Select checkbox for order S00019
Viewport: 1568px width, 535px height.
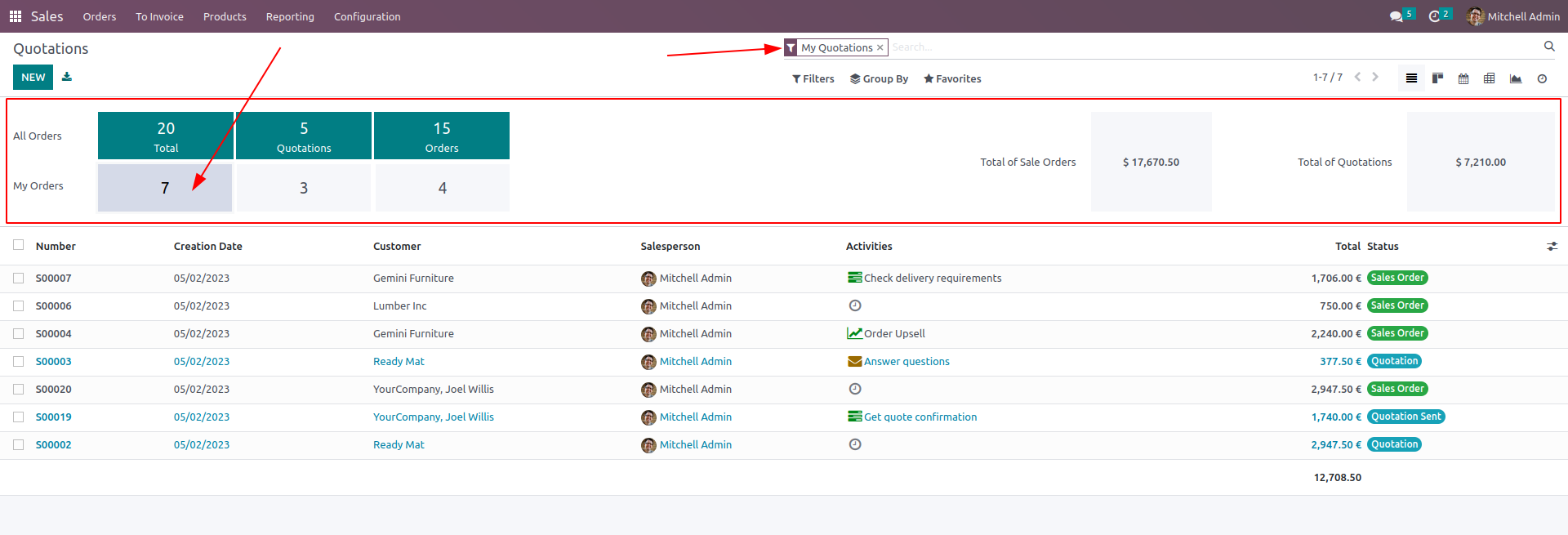pos(18,417)
